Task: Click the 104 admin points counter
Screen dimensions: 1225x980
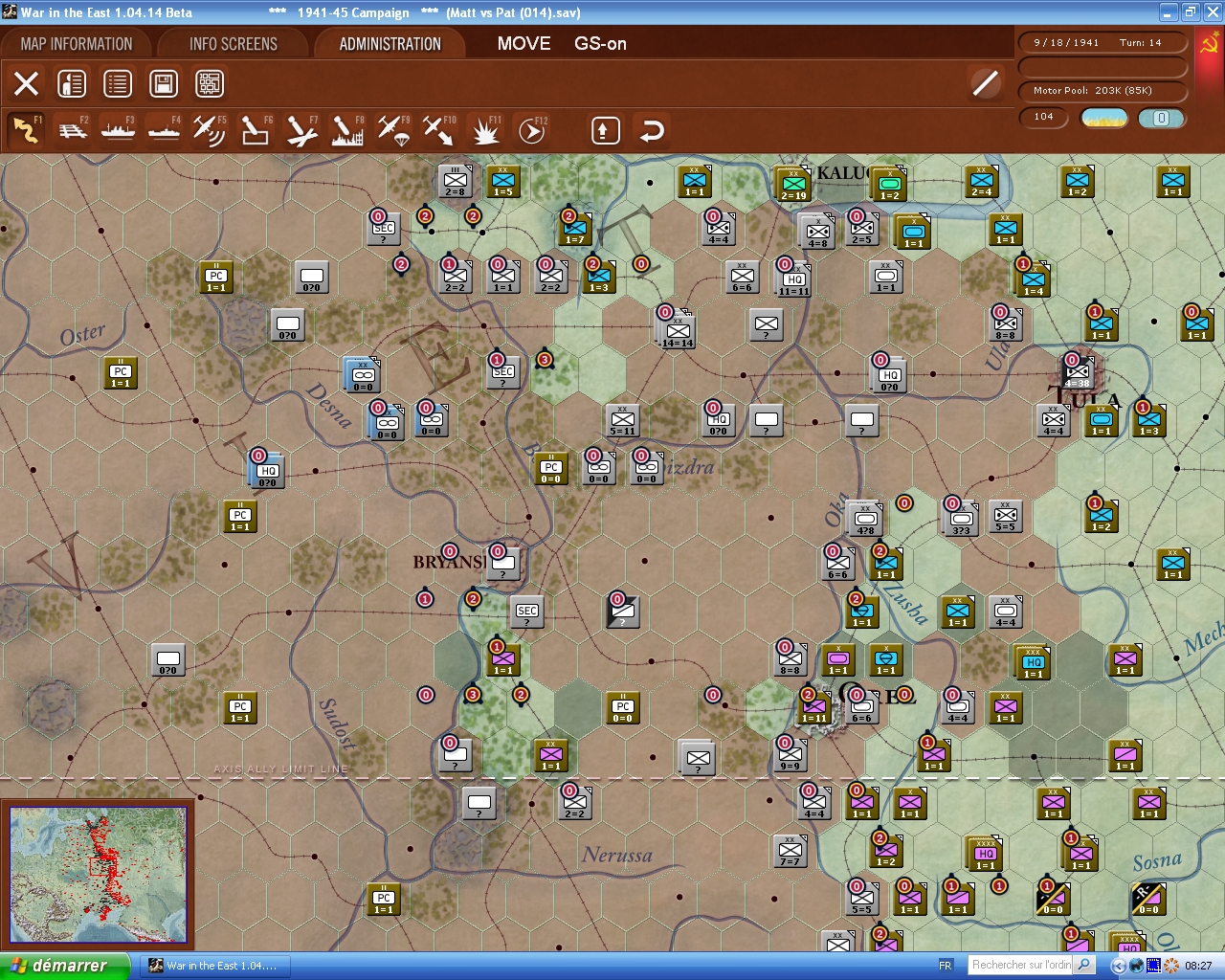Action: [1044, 117]
